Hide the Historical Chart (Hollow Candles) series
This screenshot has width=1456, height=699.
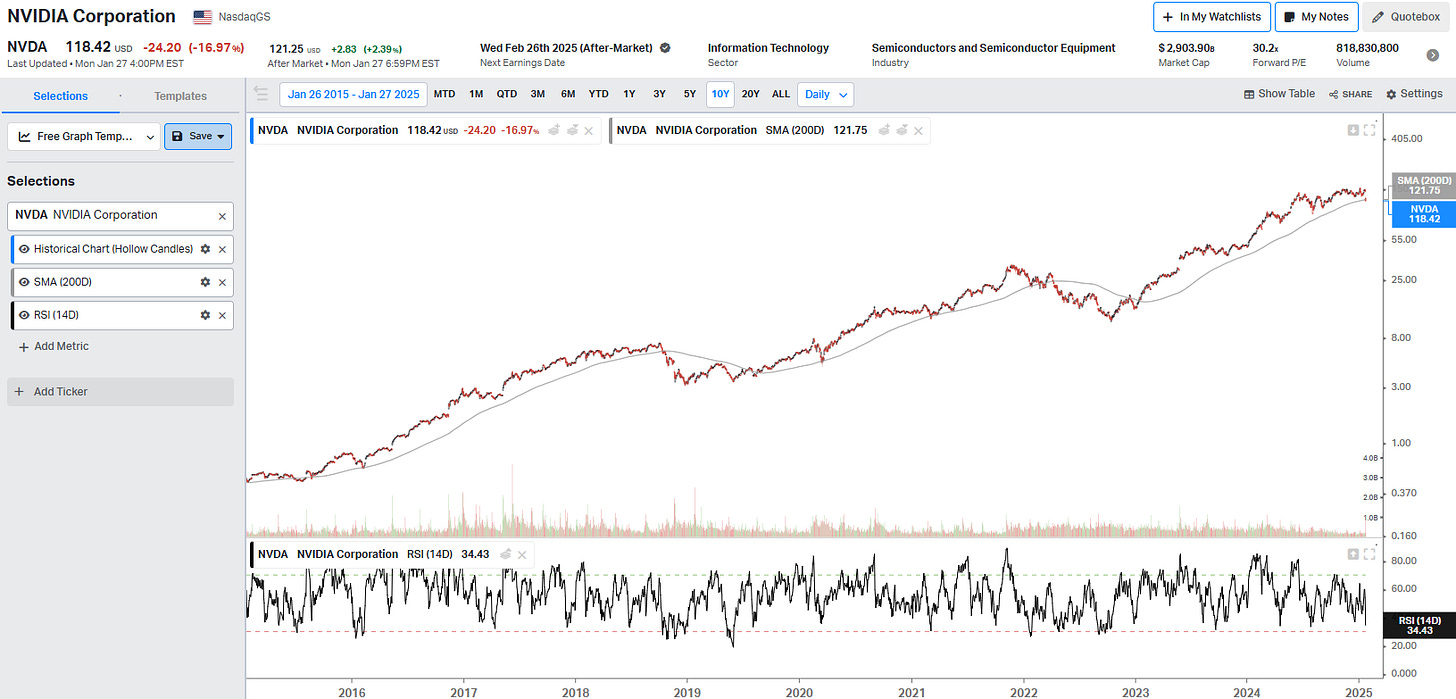(x=25, y=249)
